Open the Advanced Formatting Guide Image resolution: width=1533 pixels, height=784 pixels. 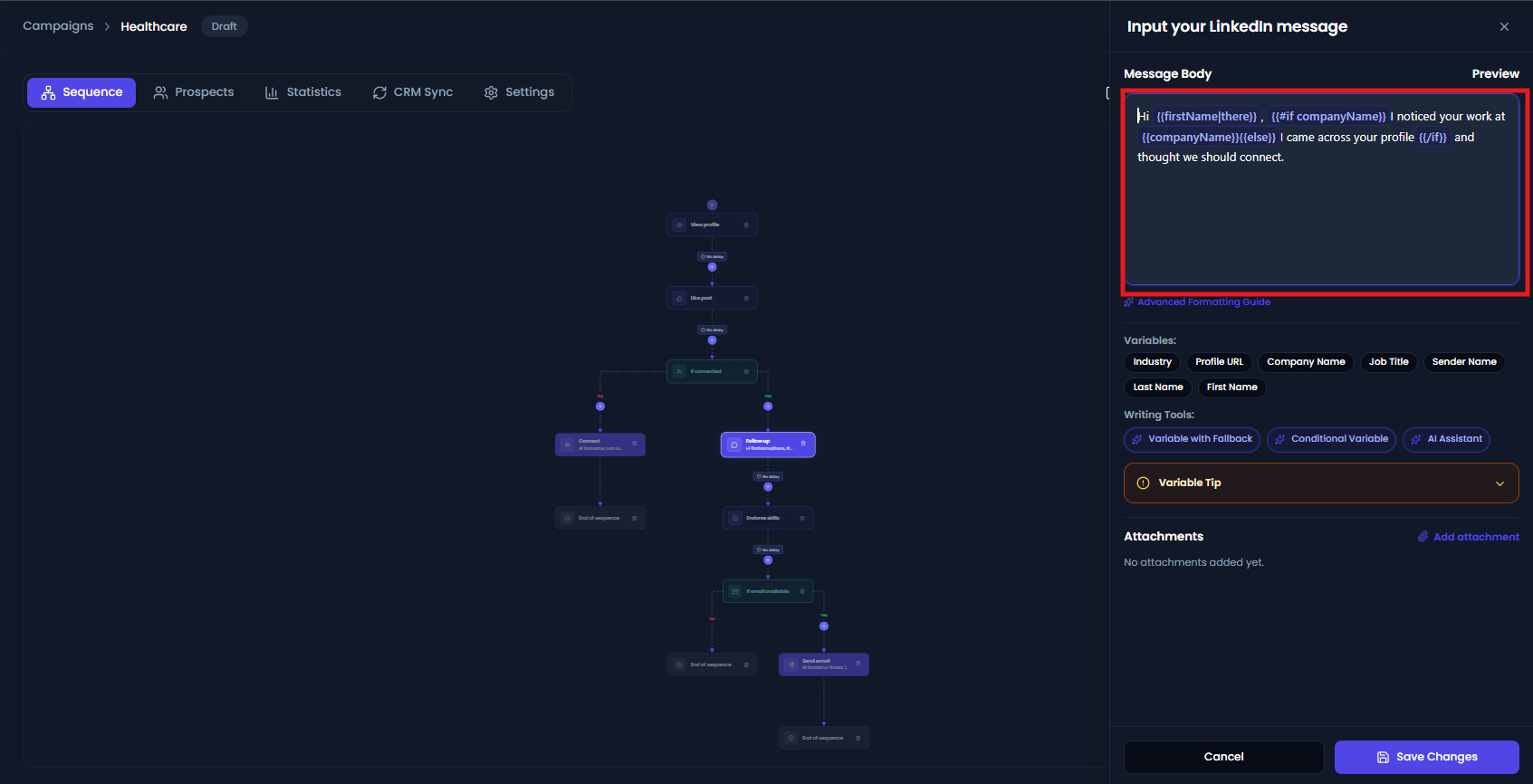click(x=1197, y=302)
